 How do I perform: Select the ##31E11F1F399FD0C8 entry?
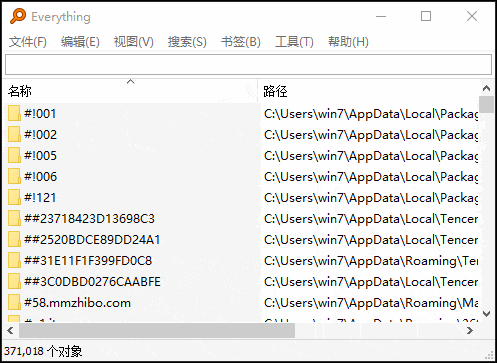click(x=88, y=261)
